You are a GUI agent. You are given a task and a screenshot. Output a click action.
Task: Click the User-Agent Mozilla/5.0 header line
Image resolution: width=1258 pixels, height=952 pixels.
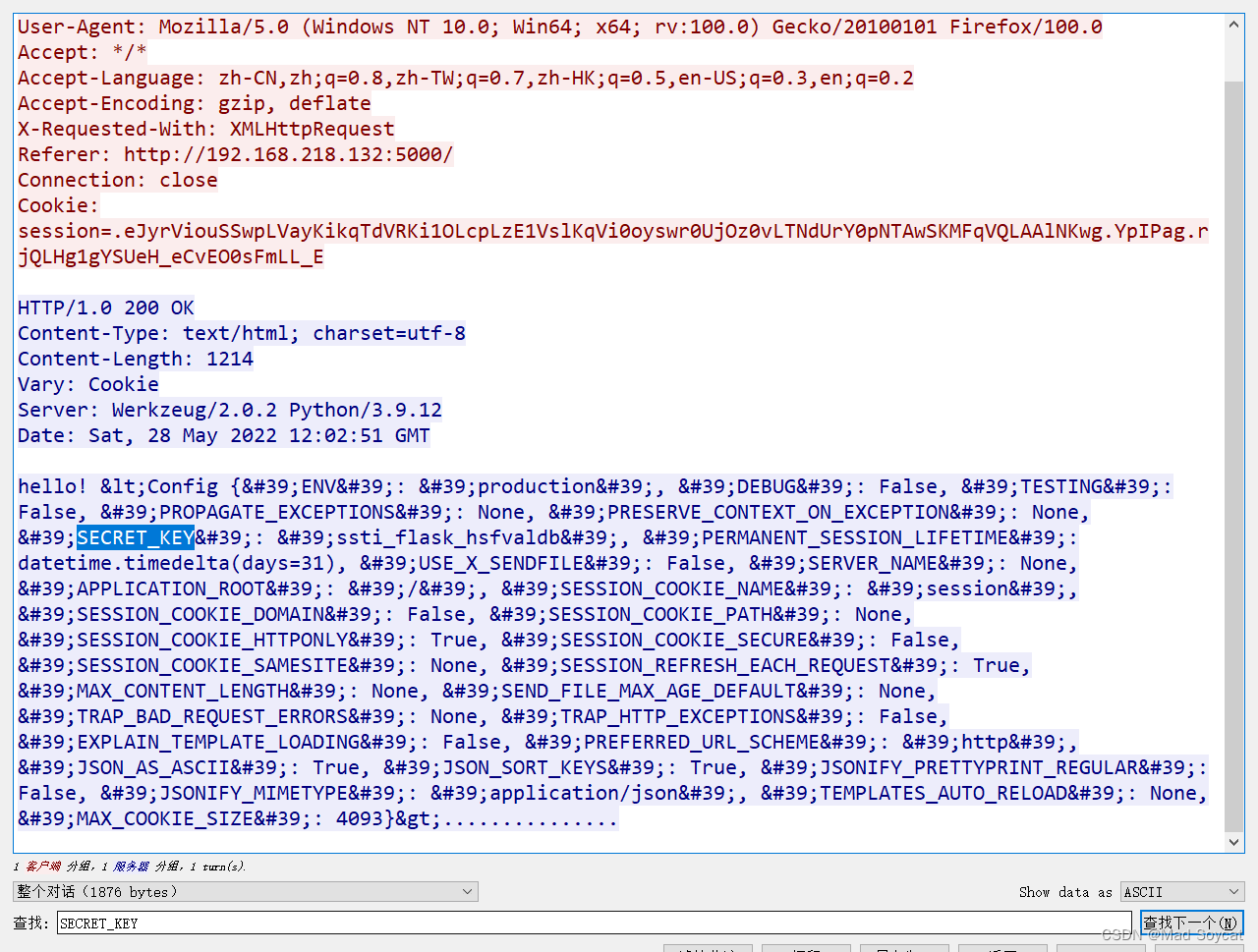click(x=560, y=27)
